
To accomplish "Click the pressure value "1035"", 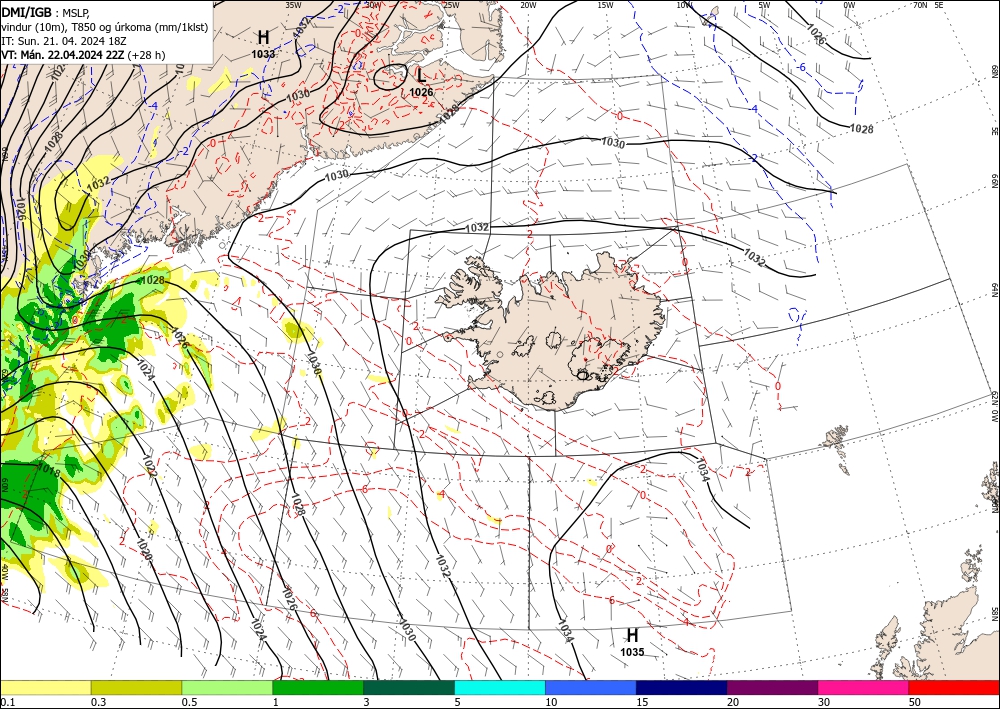I will coord(632,652).
